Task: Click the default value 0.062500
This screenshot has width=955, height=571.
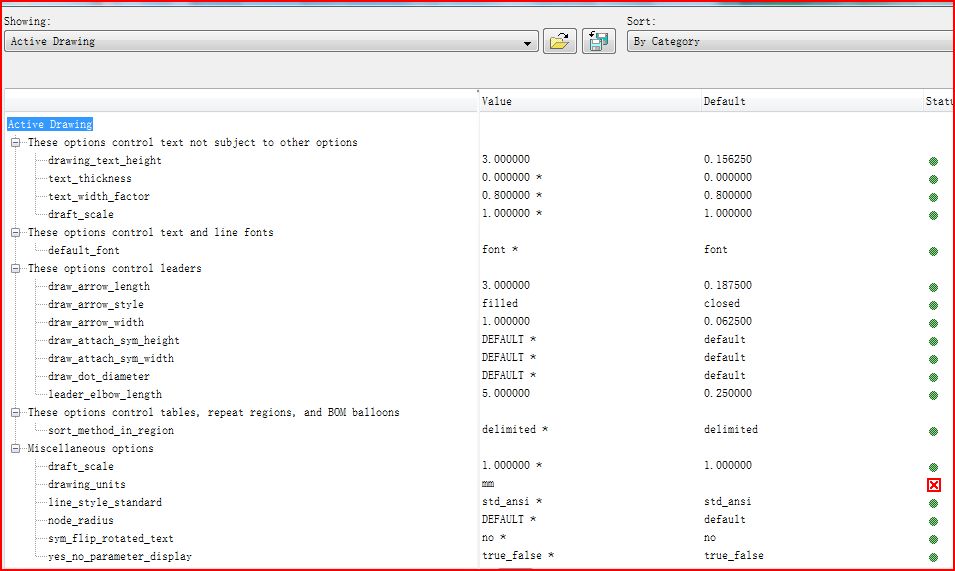Action: 728,321
